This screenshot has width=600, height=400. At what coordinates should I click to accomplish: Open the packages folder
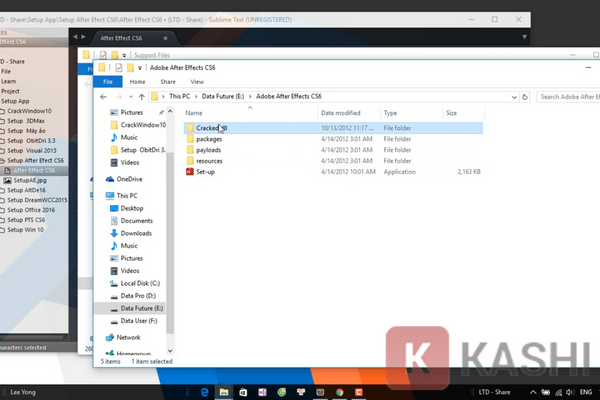tap(209, 139)
